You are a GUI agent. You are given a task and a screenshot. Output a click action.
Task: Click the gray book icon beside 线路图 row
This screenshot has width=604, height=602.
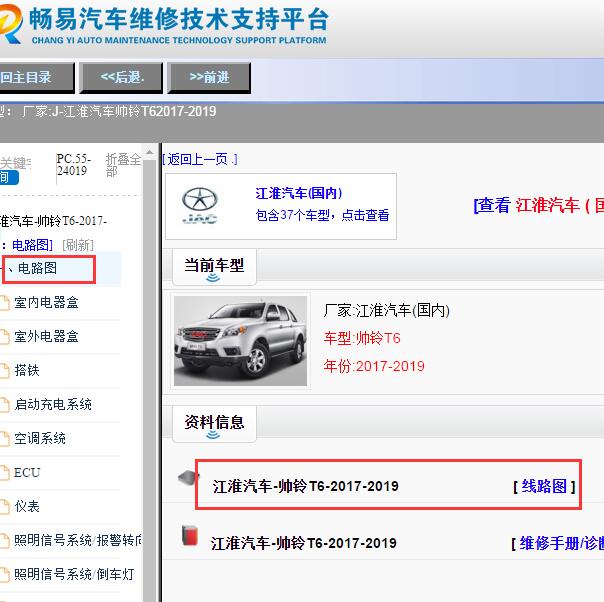[188, 478]
